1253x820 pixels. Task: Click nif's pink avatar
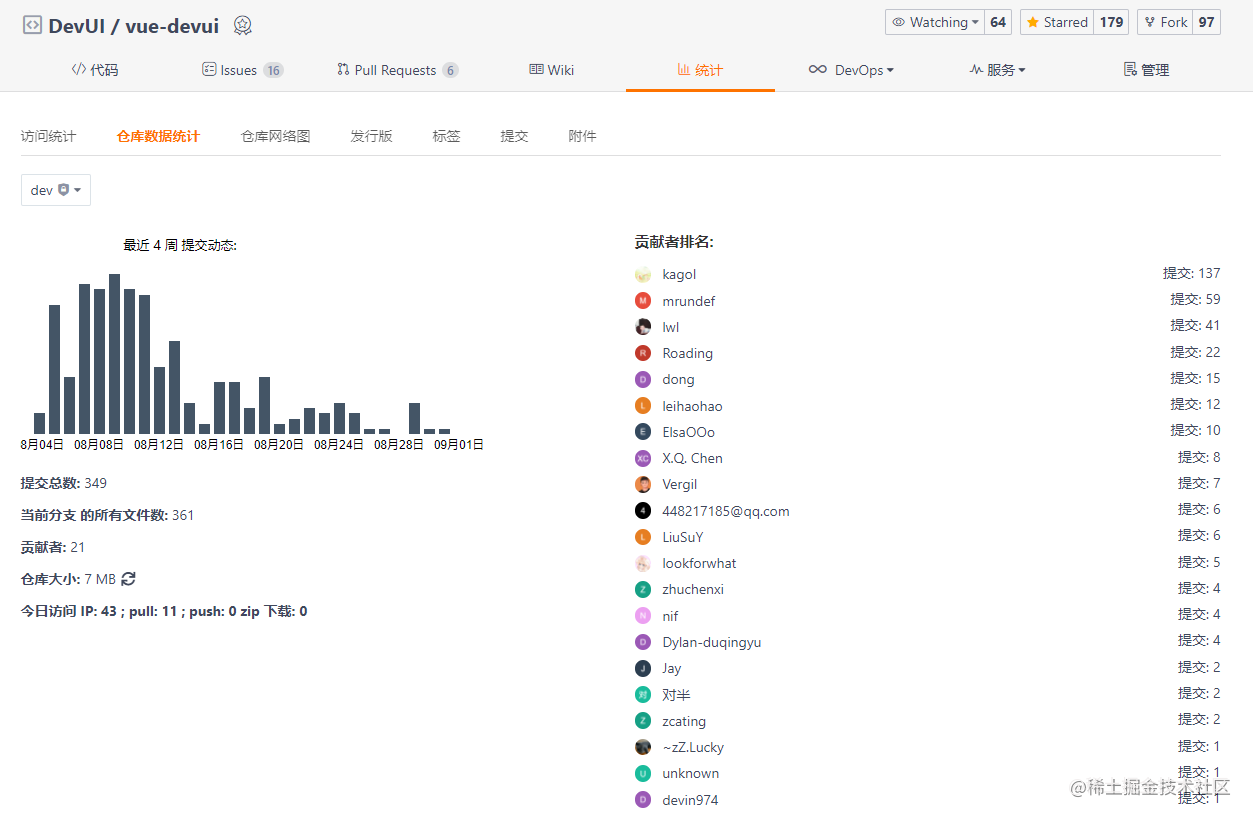tap(643, 616)
